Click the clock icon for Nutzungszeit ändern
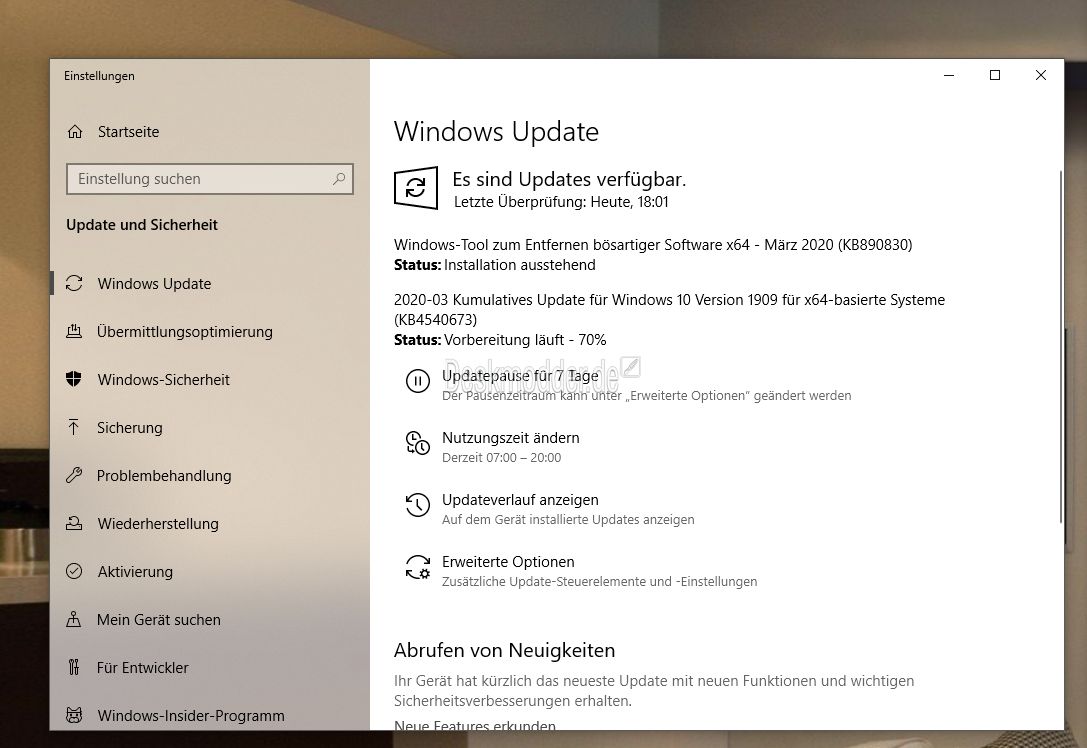This screenshot has height=748, width=1087. (x=417, y=443)
